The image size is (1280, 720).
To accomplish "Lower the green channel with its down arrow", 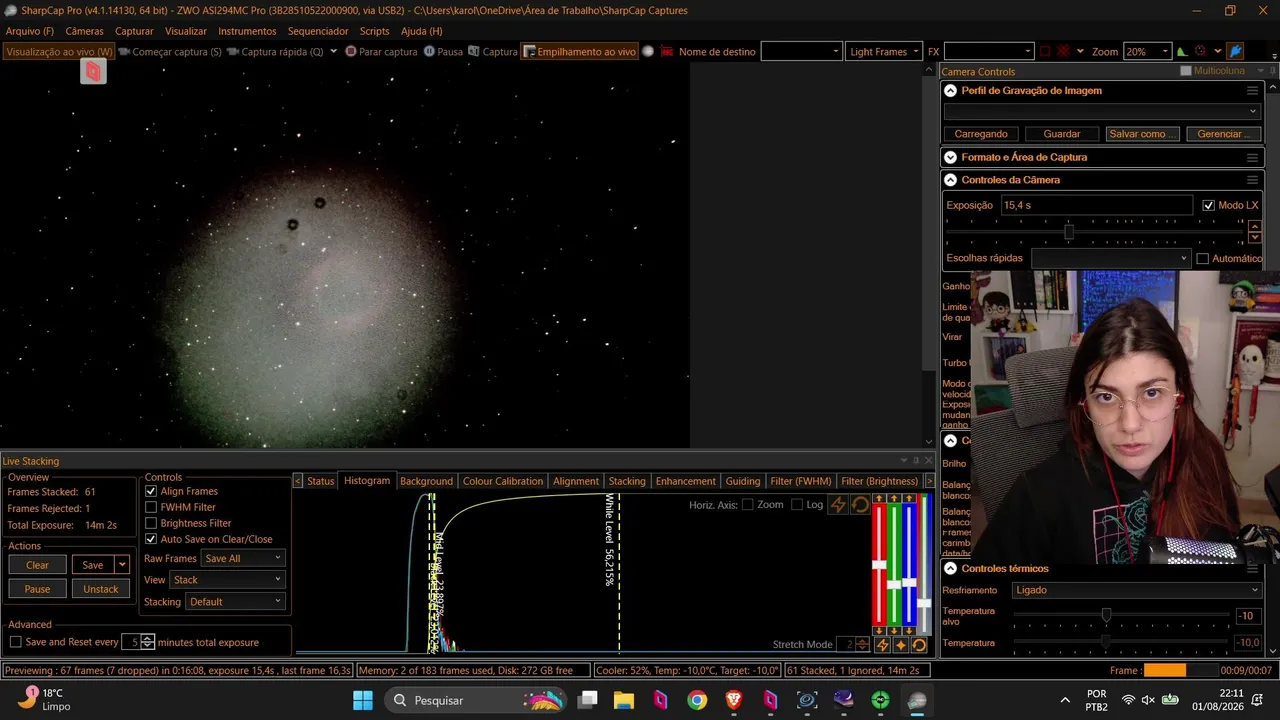I will [894, 631].
